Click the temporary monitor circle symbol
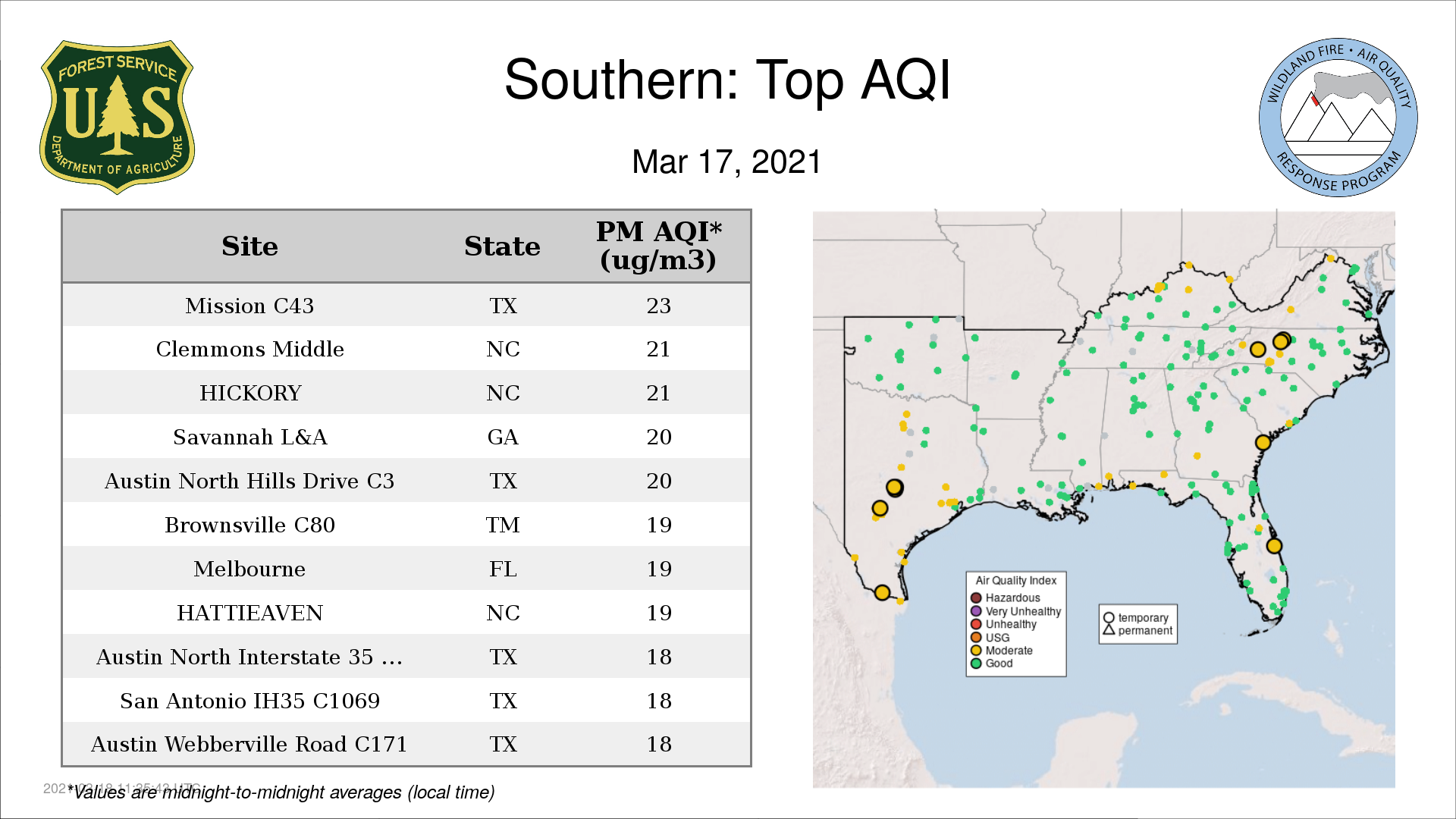This screenshot has width=1456, height=819. pos(1109,618)
